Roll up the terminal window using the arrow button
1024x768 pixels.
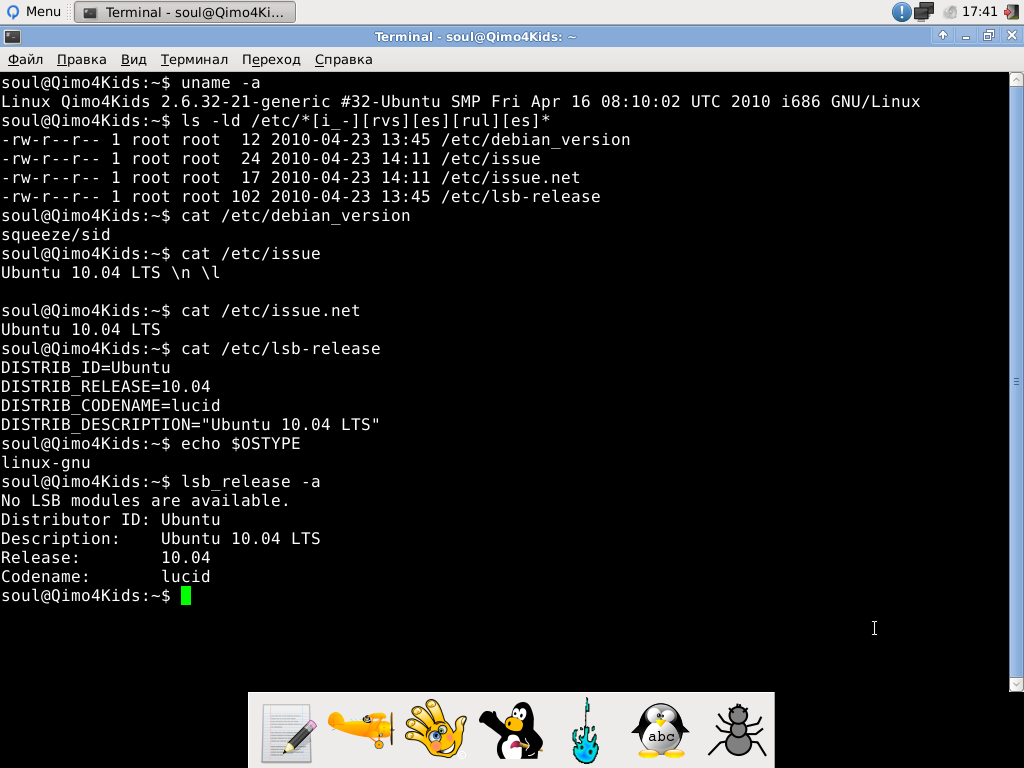tap(942, 36)
